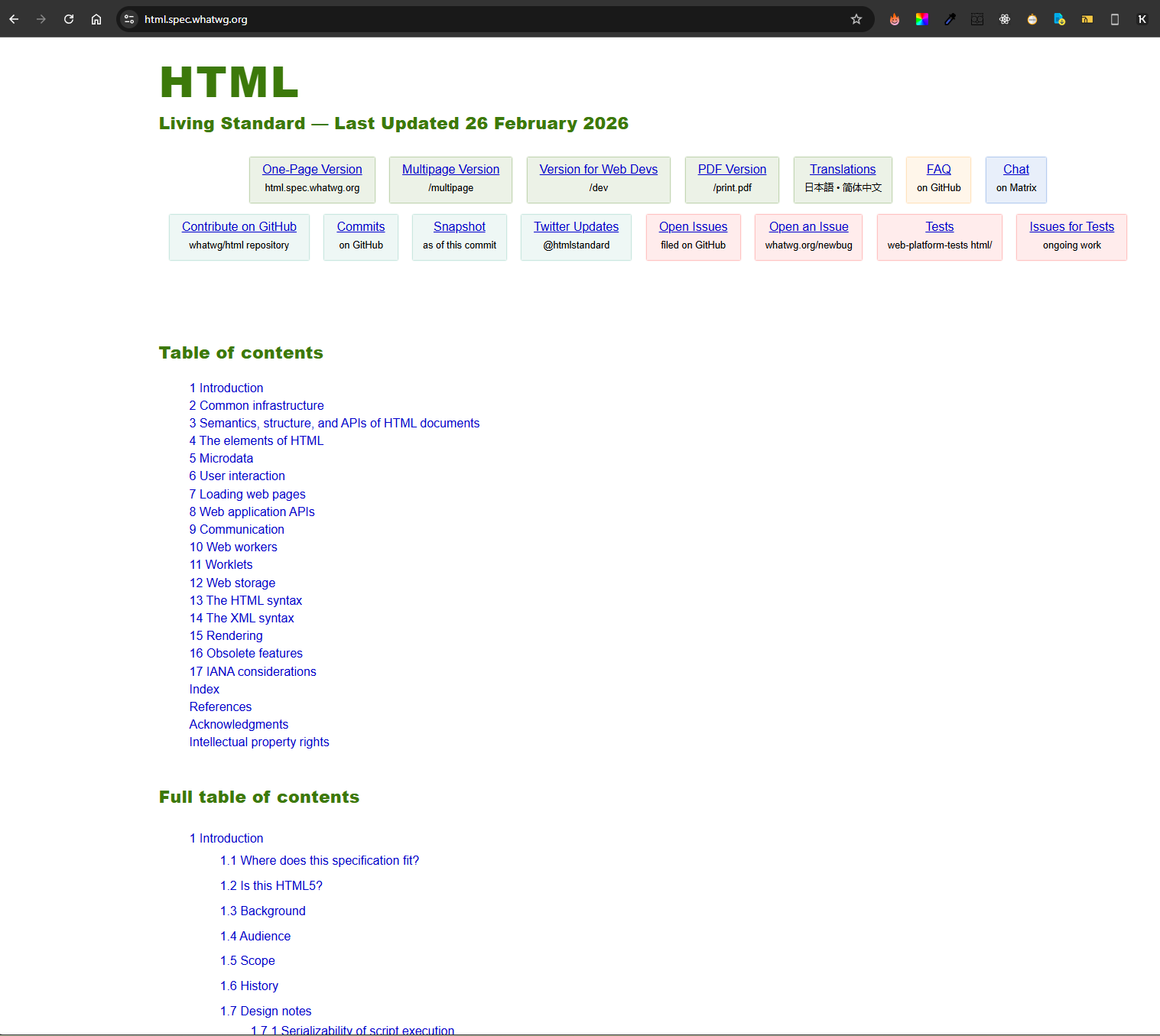Open the rainbow color wheel extension
Viewport: 1160px width, 1036px height.
click(x=922, y=19)
